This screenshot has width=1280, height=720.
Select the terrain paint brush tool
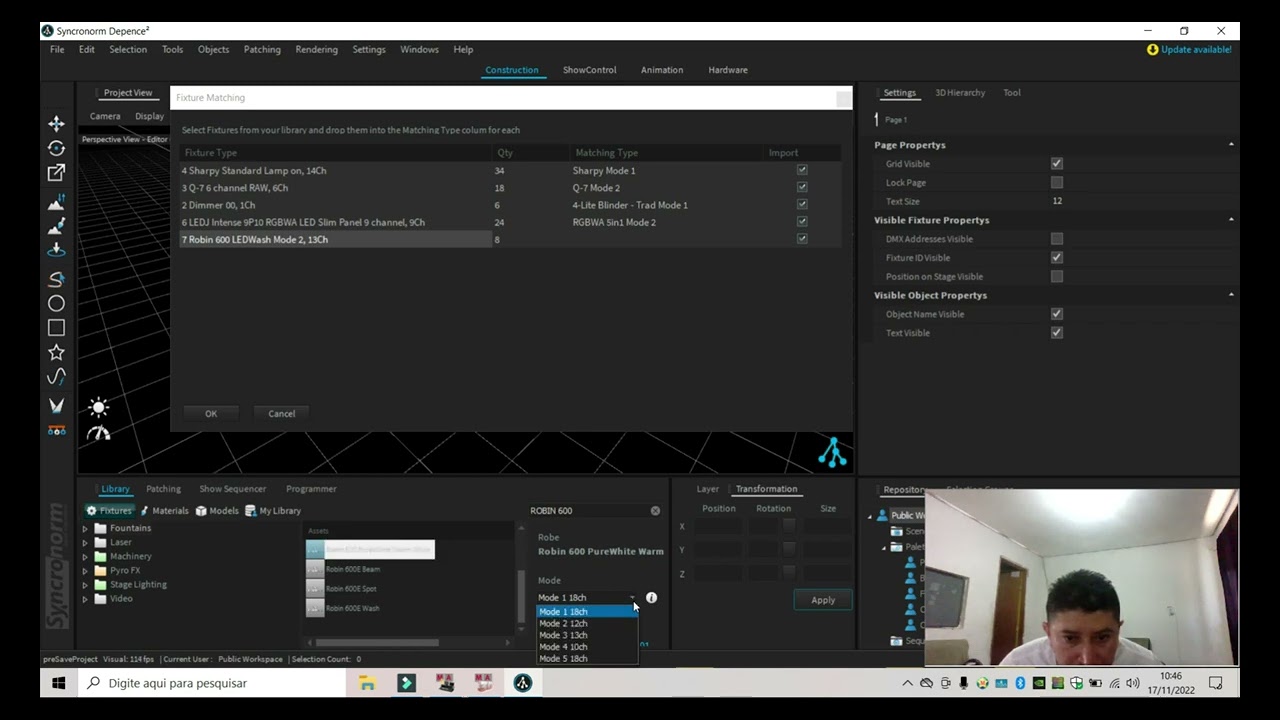(56, 226)
